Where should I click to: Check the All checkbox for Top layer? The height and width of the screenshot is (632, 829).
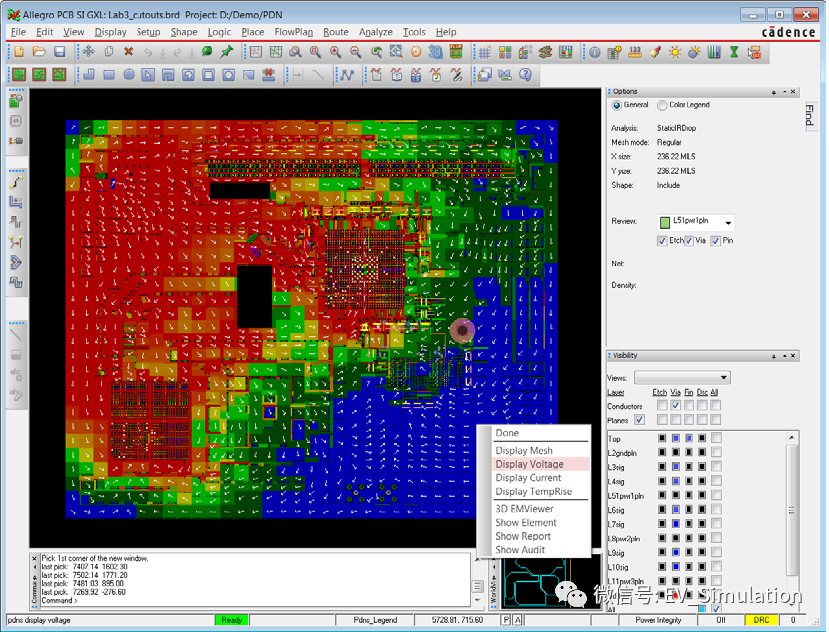716,438
